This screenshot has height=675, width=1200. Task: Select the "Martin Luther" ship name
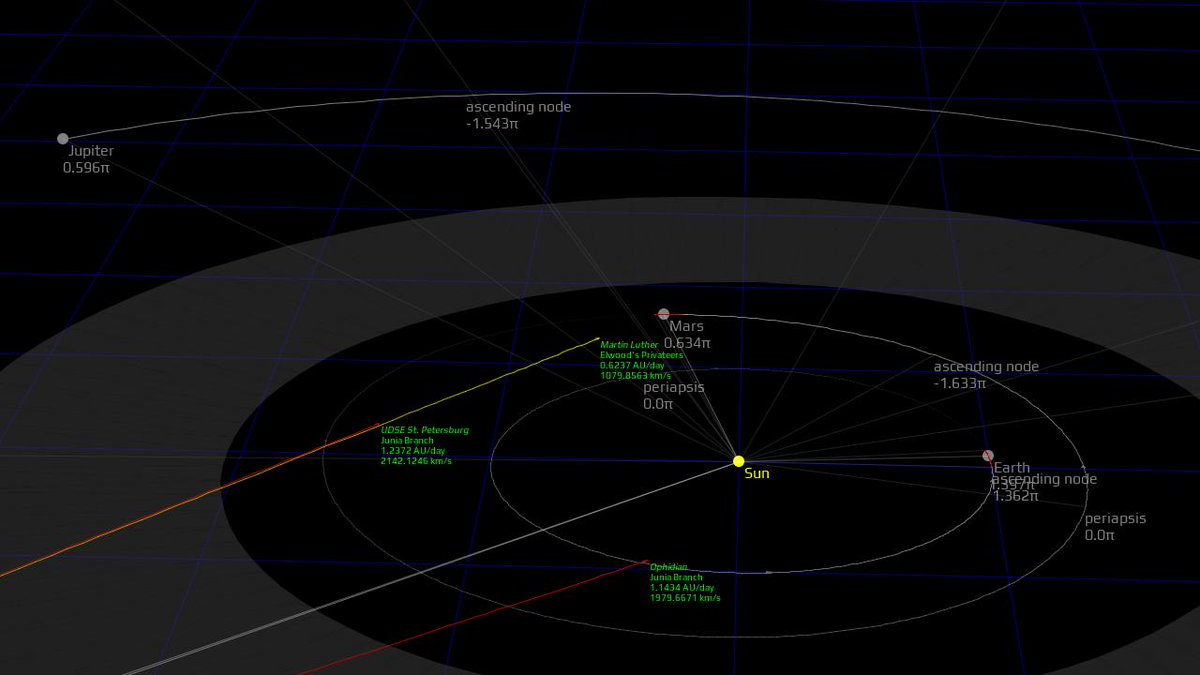click(x=630, y=345)
